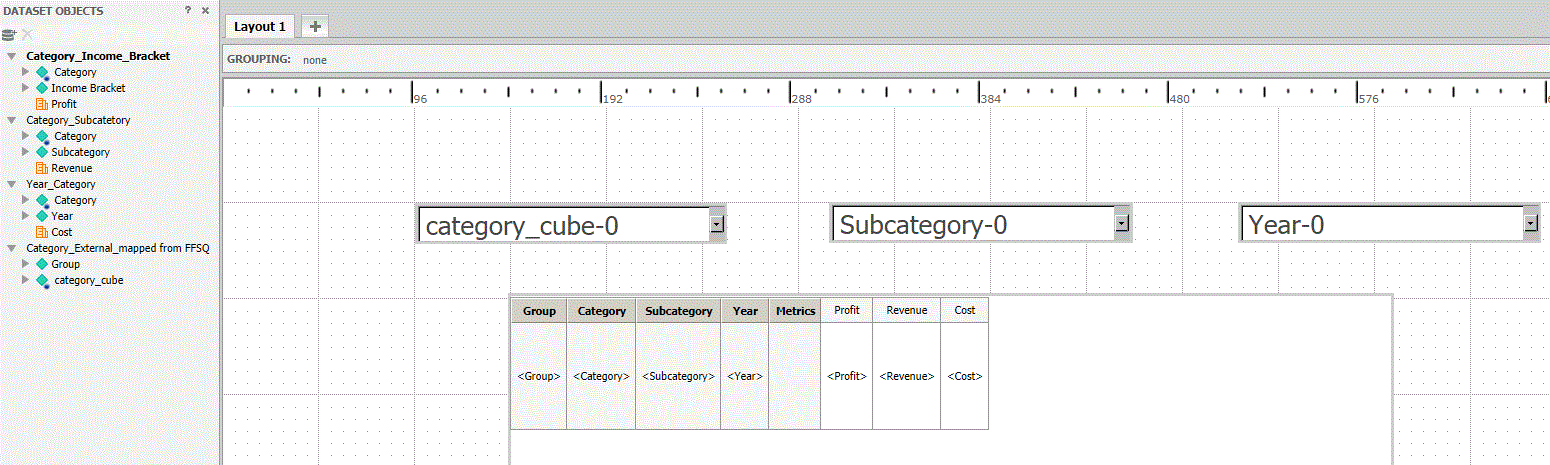Click the Cost metric icon
The width and height of the screenshot is (1550, 465).
[42, 232]
